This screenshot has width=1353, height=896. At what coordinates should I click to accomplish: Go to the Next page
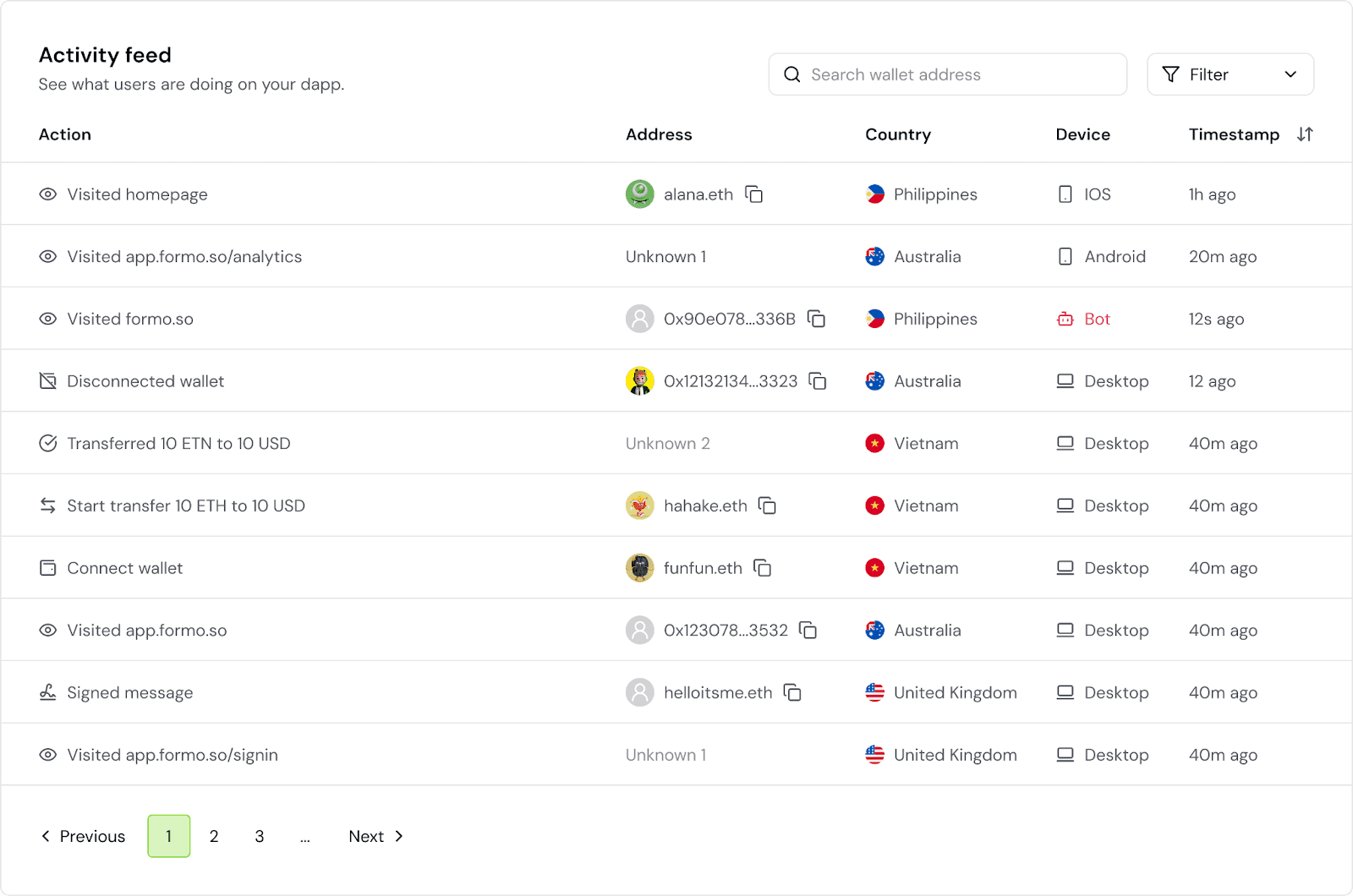point(376,836)
